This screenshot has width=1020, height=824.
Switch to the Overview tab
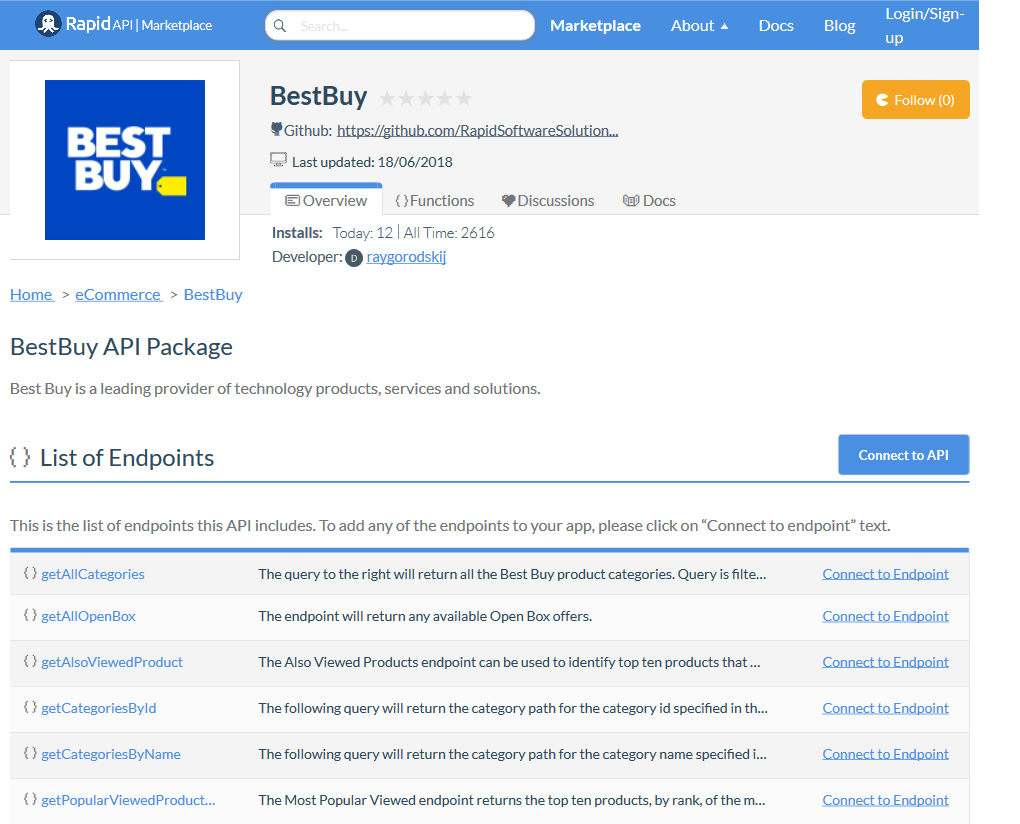(326, 200)
